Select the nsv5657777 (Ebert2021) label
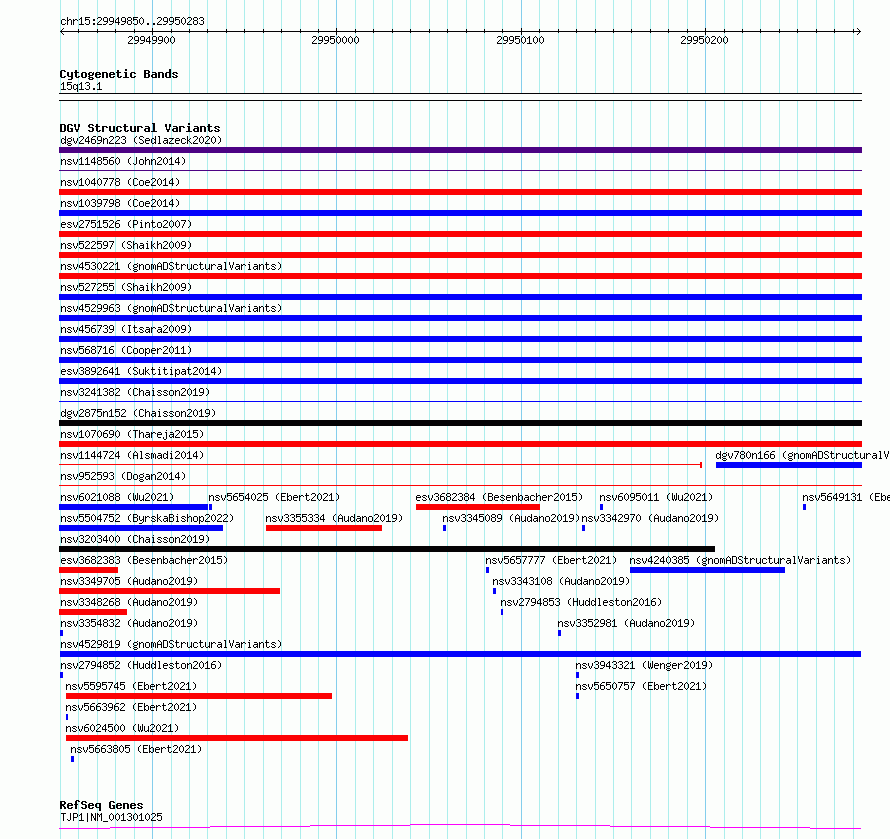Viewport: 890px width, 839px height. [x=551, y=560]
